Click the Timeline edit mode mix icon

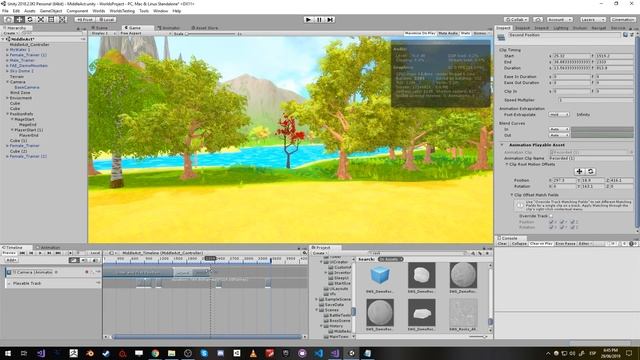(x=74, y=260)
